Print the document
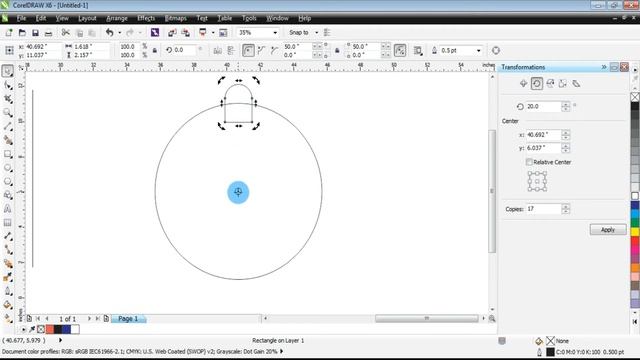Image resolution: width=640 pixels, height=360 pixels. point(48,33)
